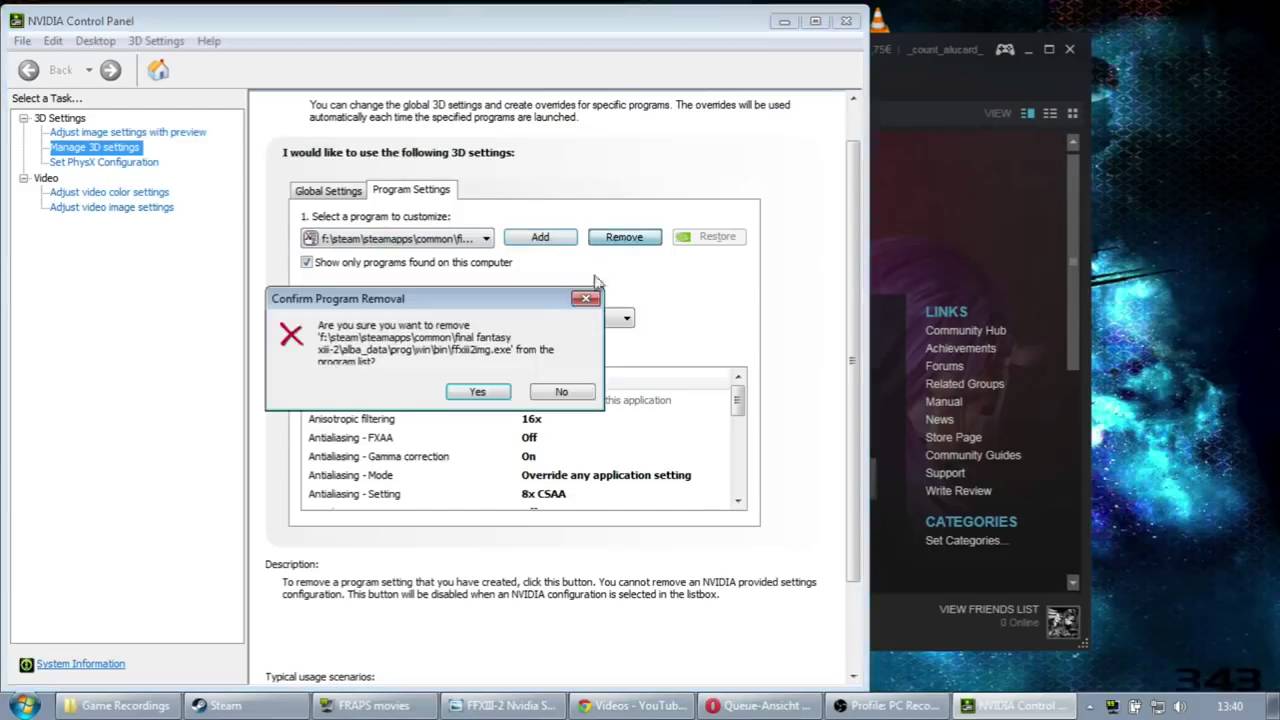Image resolution: width=1280 pixels, height=720 pixels.
Task: Click the System Information icon
Action: coord(26,665)
